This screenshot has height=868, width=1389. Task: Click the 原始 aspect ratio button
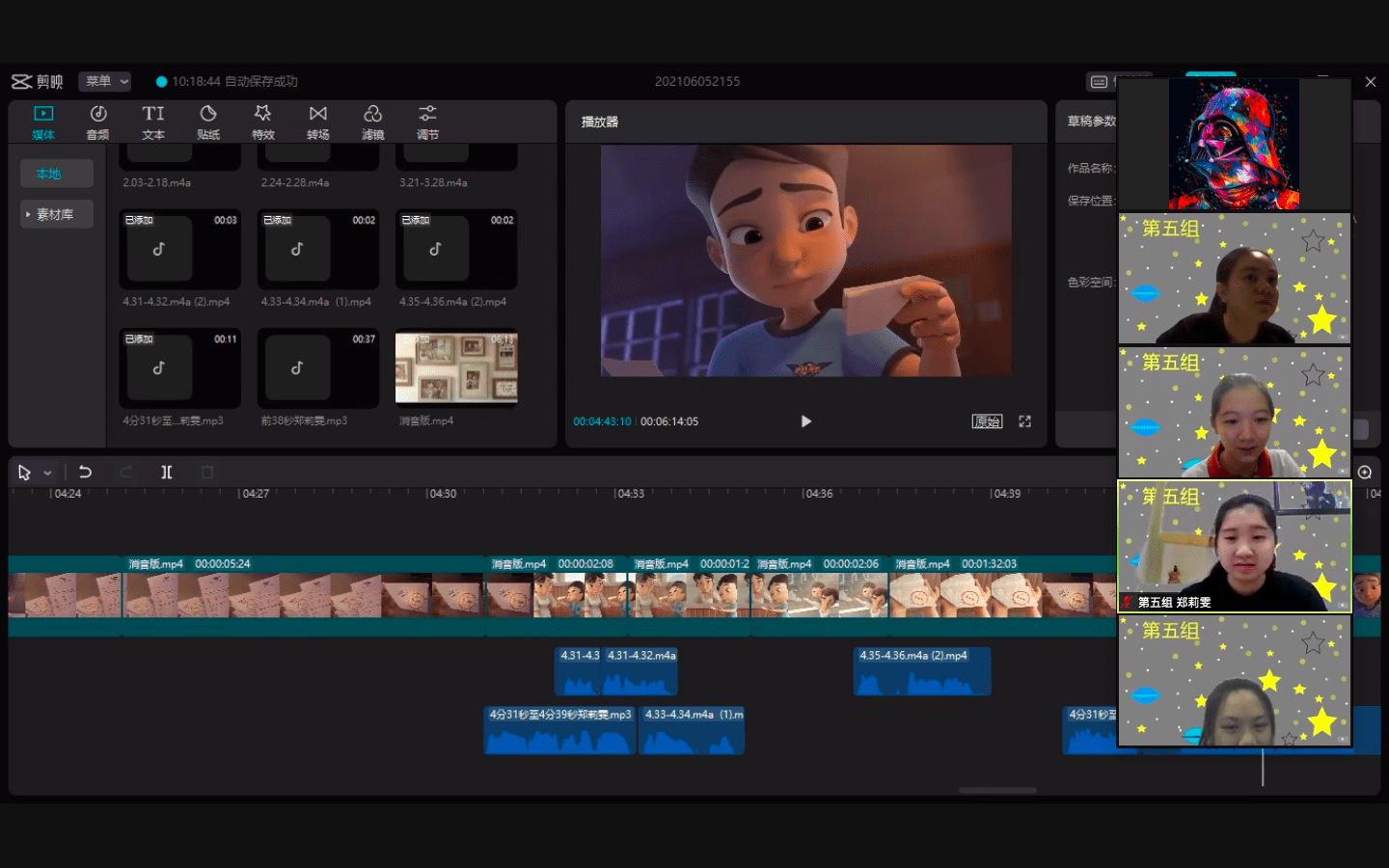click(x=987, y=421)
